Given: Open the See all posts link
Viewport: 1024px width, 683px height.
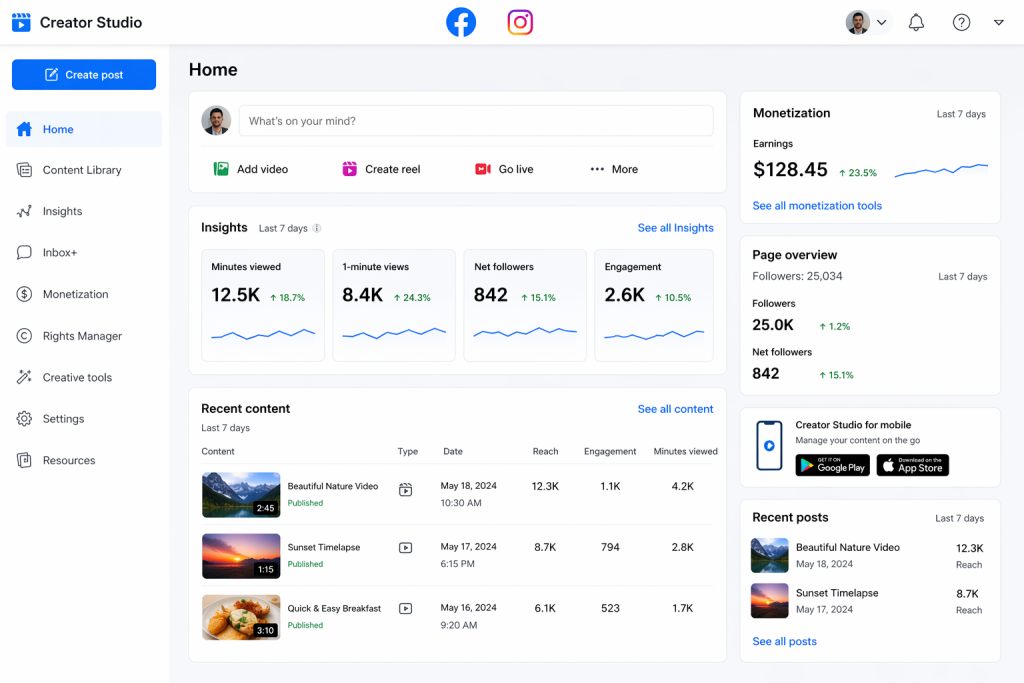Looking at the screenshot, I should pyautogui.click(x=784, y=641).
